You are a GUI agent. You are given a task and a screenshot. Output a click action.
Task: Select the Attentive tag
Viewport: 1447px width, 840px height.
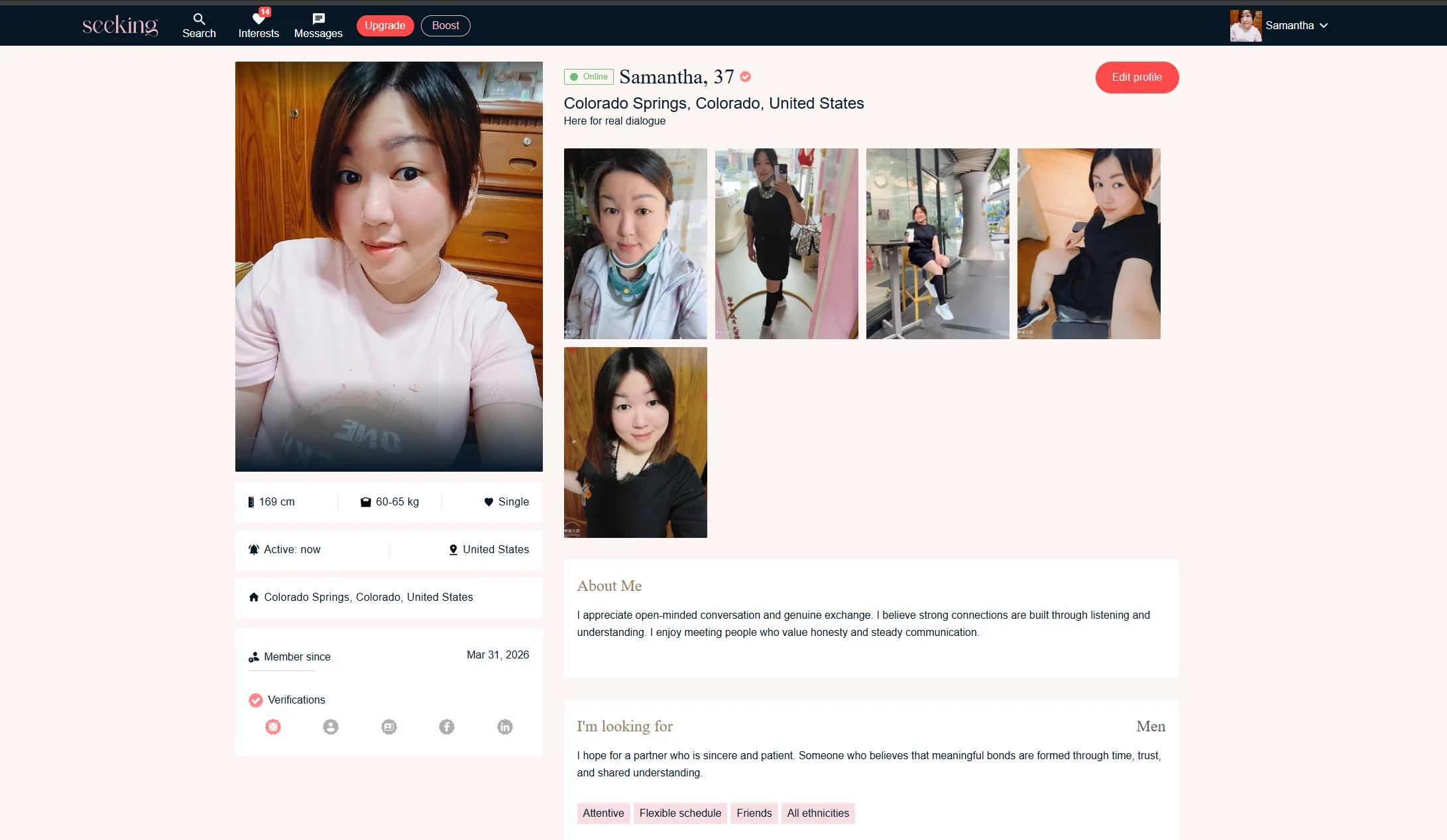coord(603,813)
